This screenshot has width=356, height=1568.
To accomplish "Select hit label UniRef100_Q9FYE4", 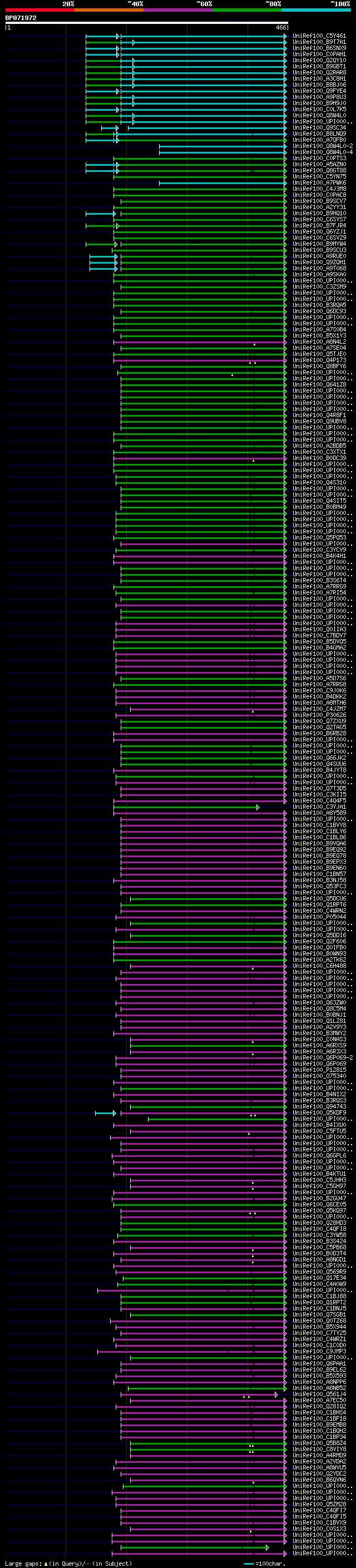I will [x=319, y=91].
